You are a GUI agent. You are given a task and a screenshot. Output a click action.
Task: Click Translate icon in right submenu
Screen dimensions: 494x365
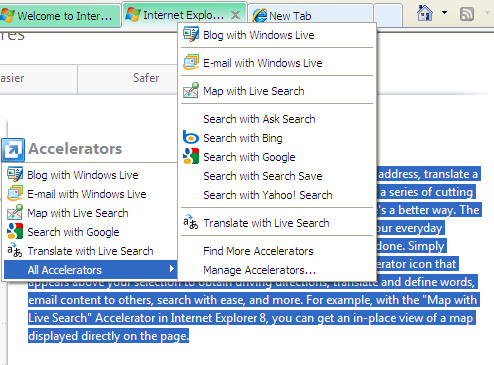click(191, 222)
